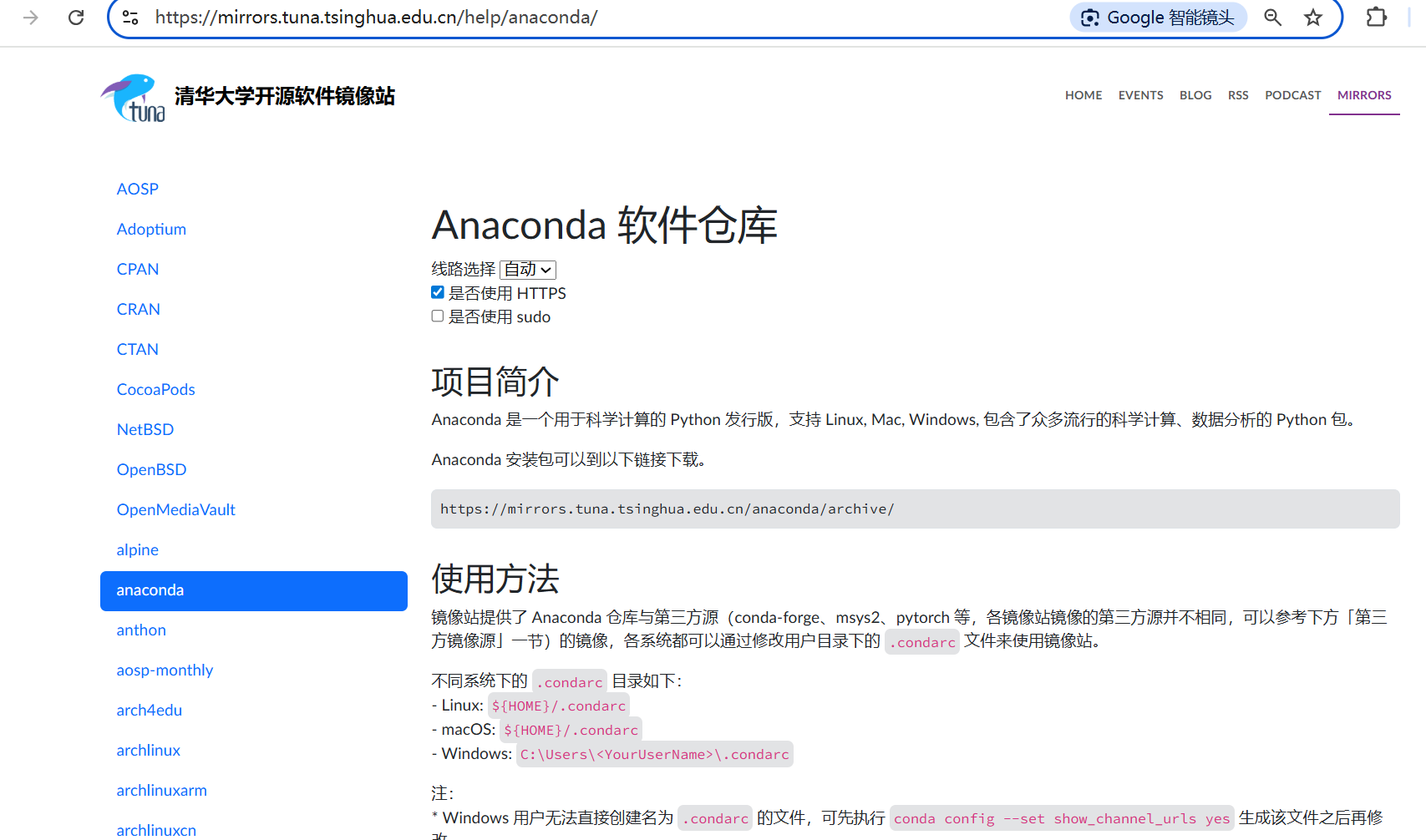Open the arch4edu help link
Screen dimensions: 1426x840
point(150,710)
